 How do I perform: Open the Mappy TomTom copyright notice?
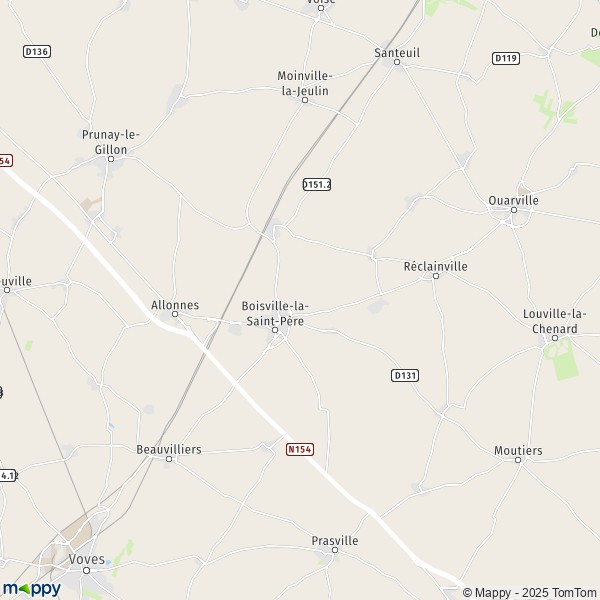(529, 593)
